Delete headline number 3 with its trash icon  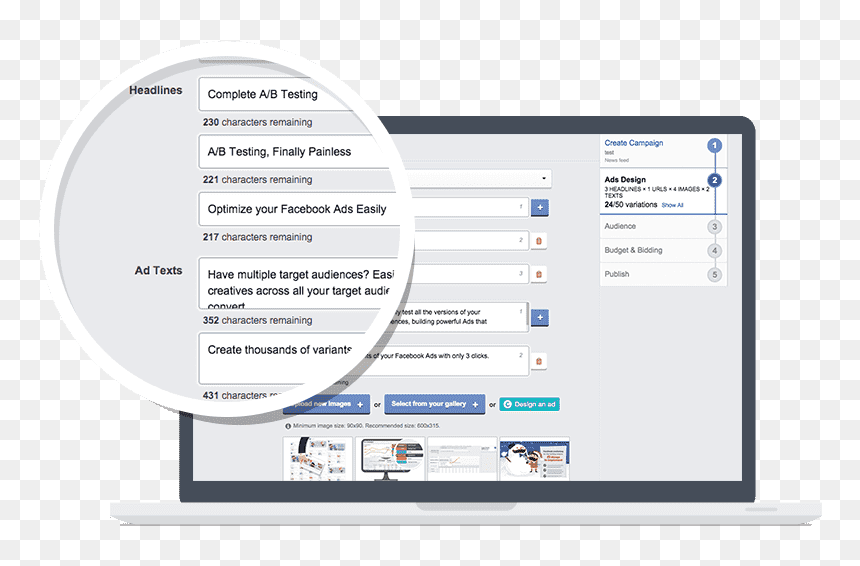pos(539,274)
